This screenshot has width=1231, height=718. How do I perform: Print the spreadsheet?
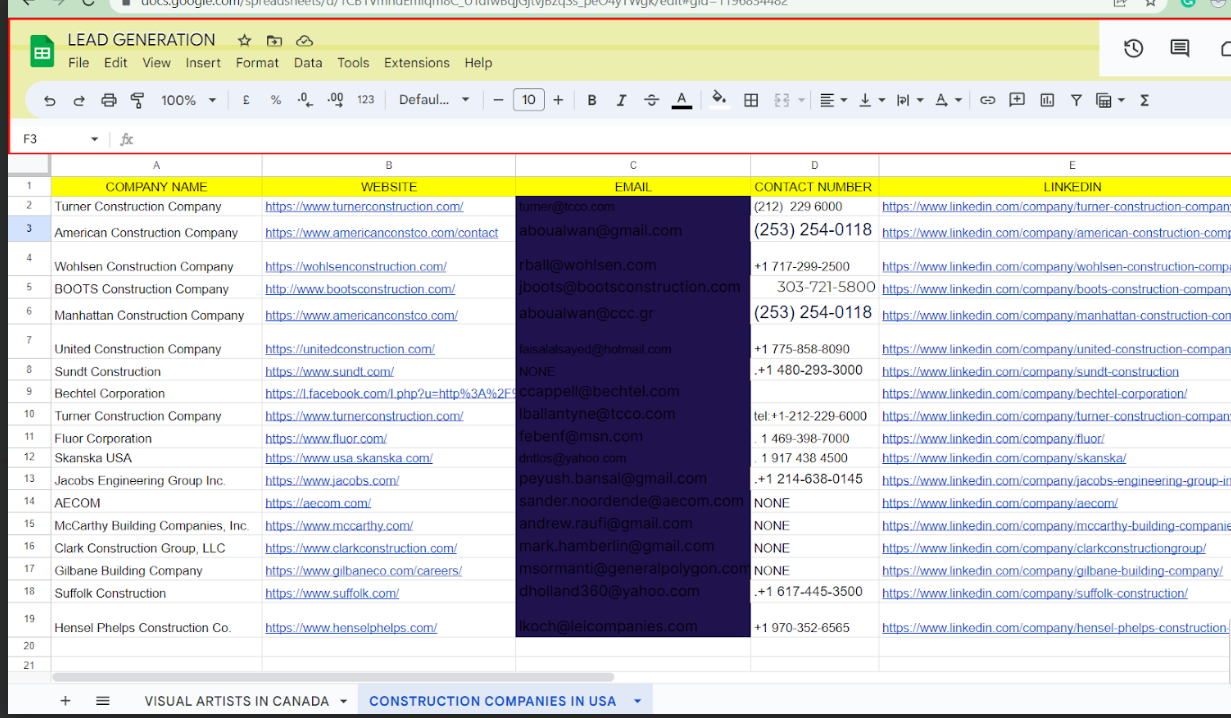(x=109, y=100)
